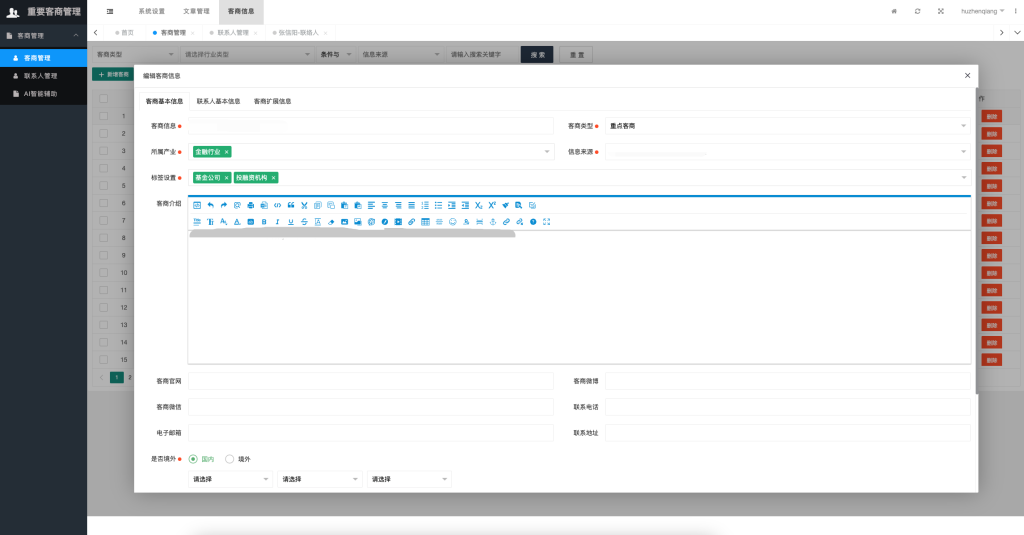
Task: Select the 国内 radio option
Action: [x=193, y=459]
